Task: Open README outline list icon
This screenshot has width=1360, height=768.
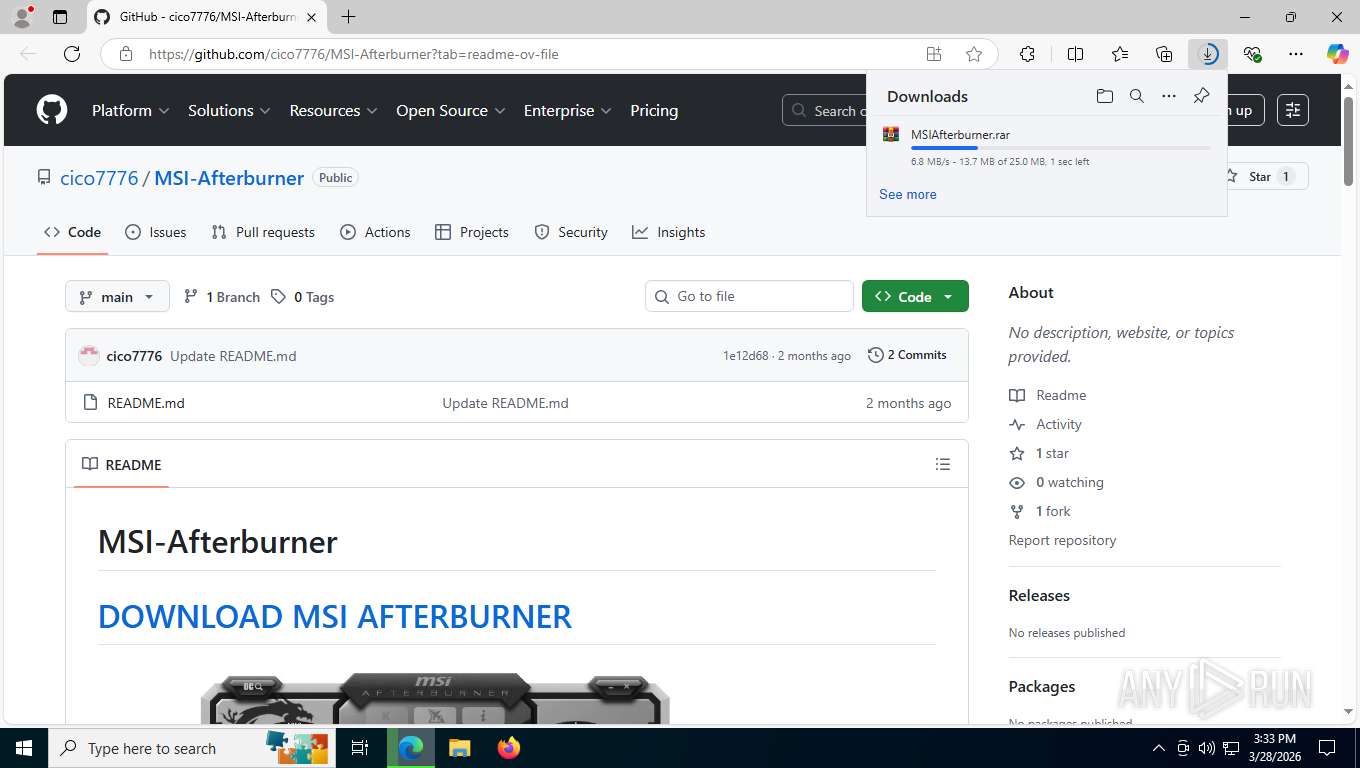Action: point(942,464)
